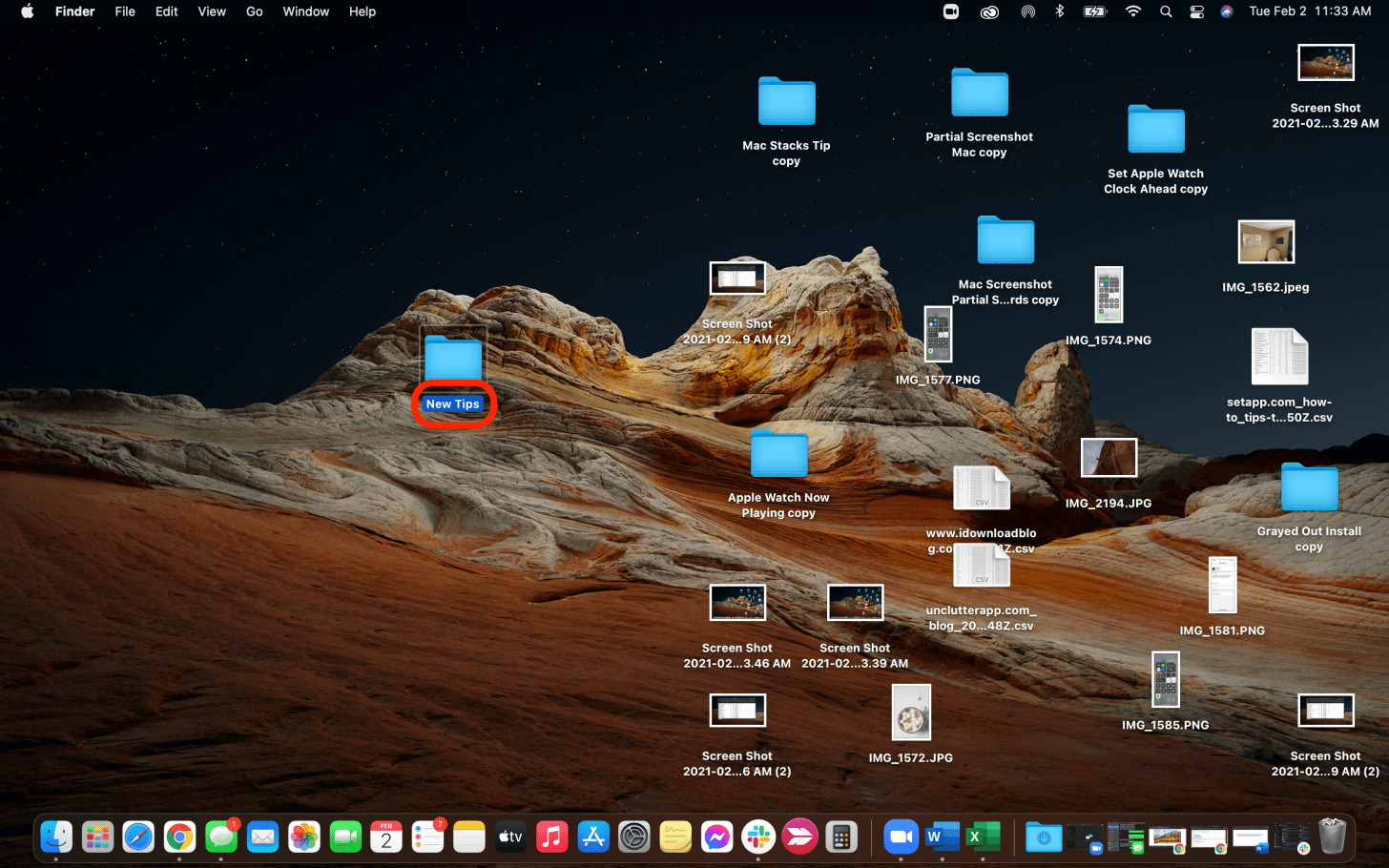Open the Trash in the Dock

click(1332, 837)
